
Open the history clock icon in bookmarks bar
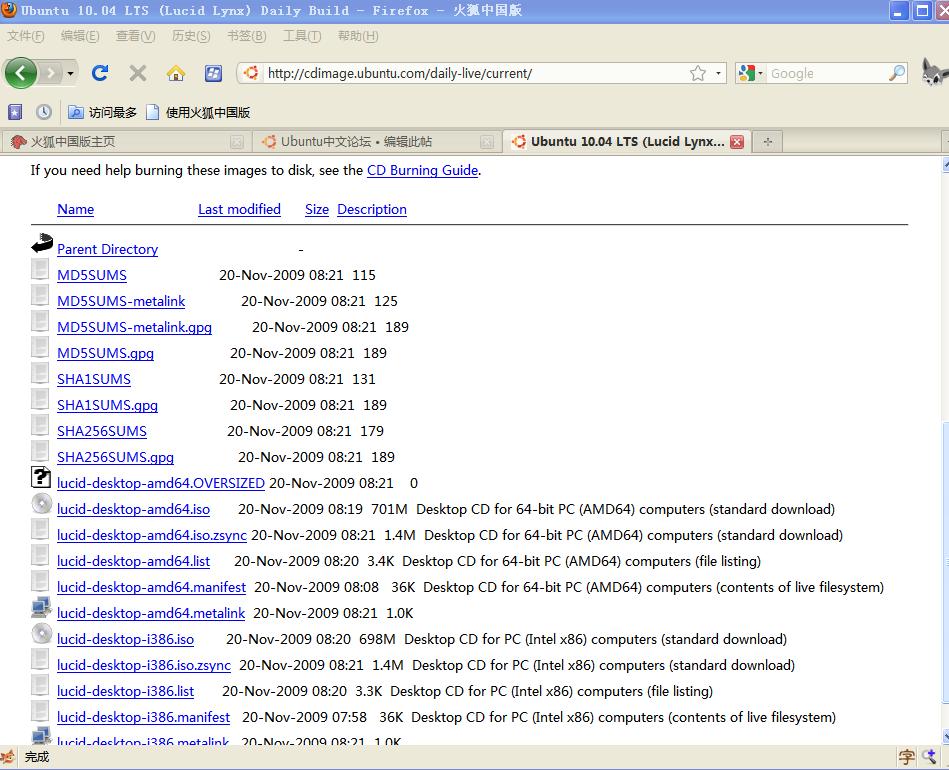coord(44,112)
